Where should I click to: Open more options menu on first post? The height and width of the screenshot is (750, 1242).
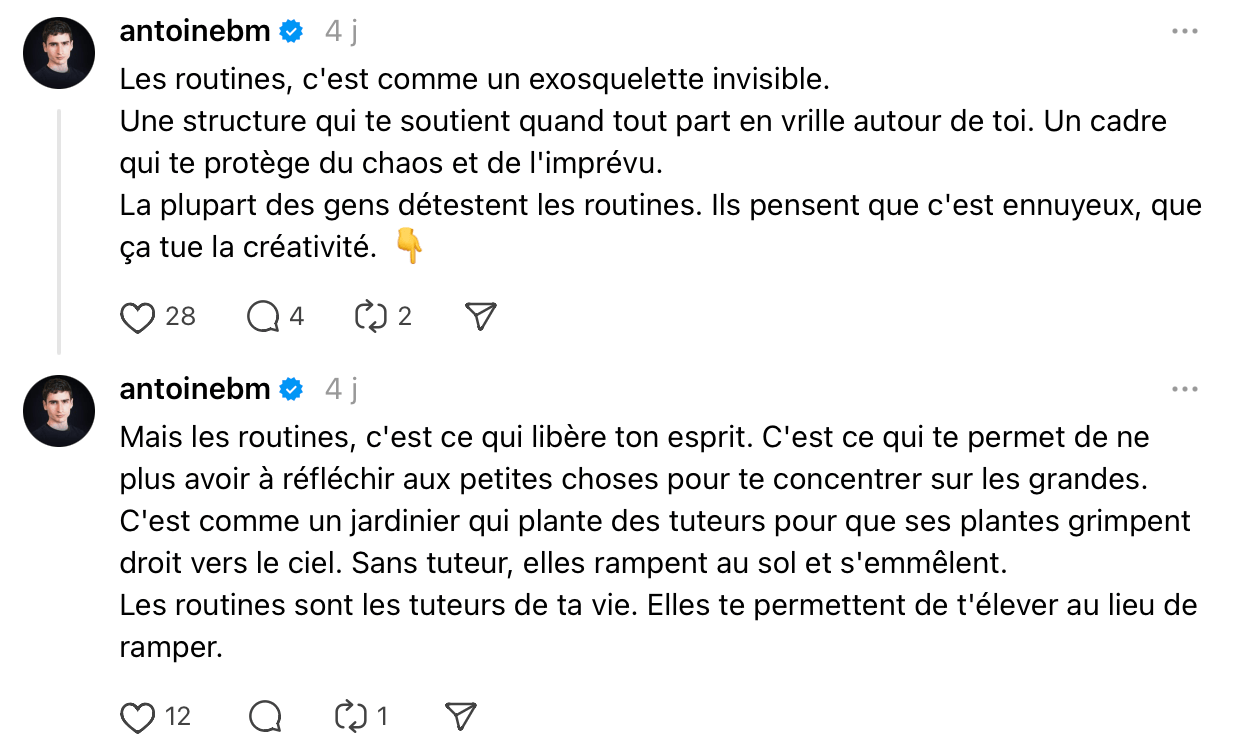(x=1184, y=32)
